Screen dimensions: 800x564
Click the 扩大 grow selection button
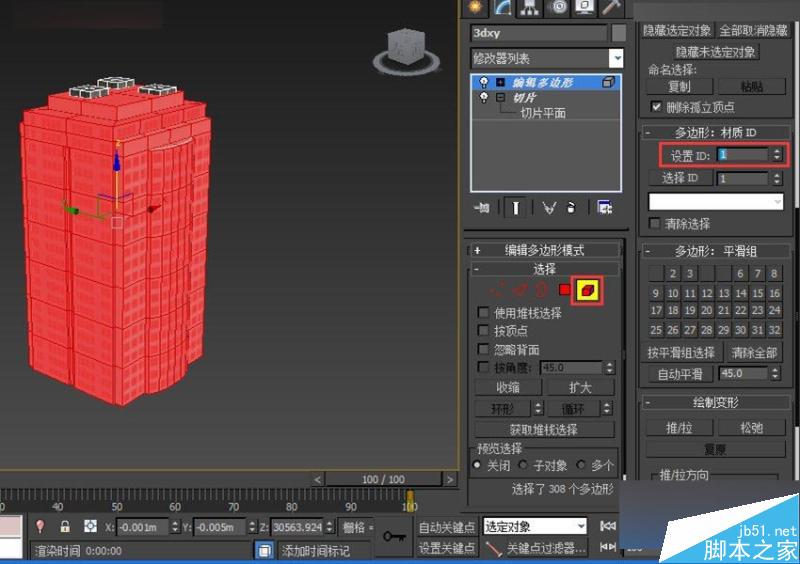click(580, 387)
